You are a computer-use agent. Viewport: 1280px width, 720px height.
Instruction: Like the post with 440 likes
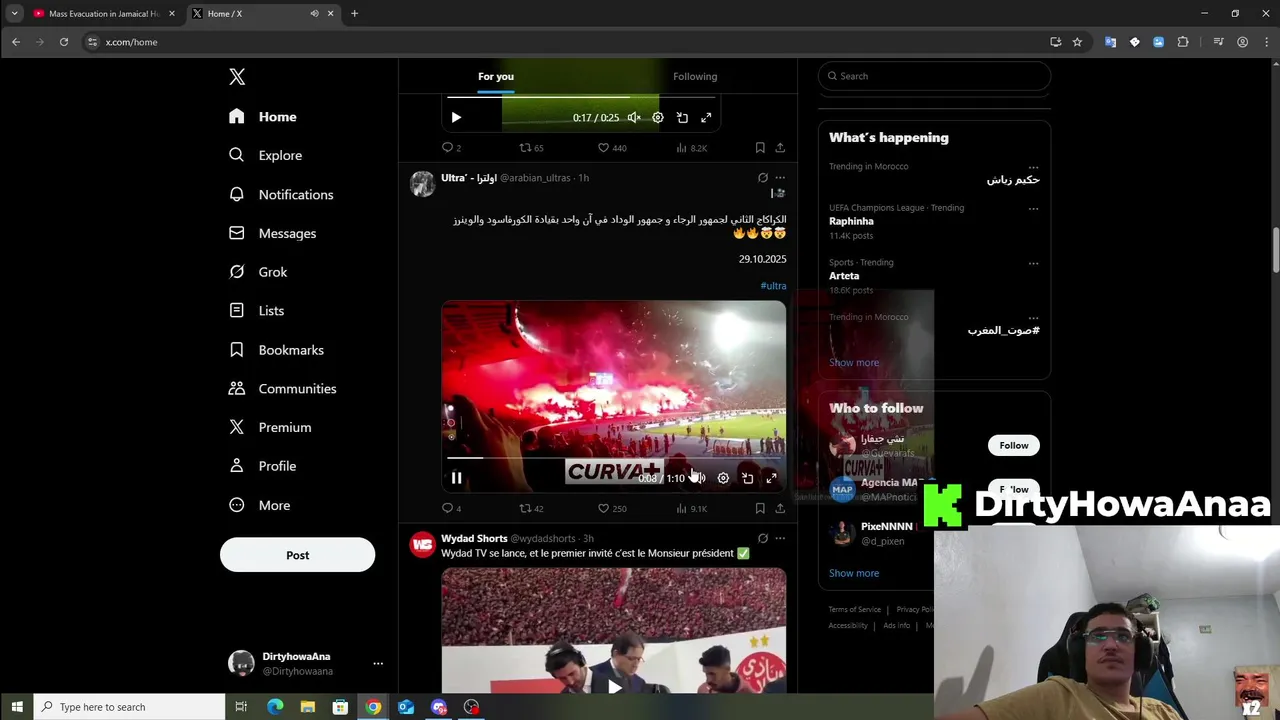612,148
